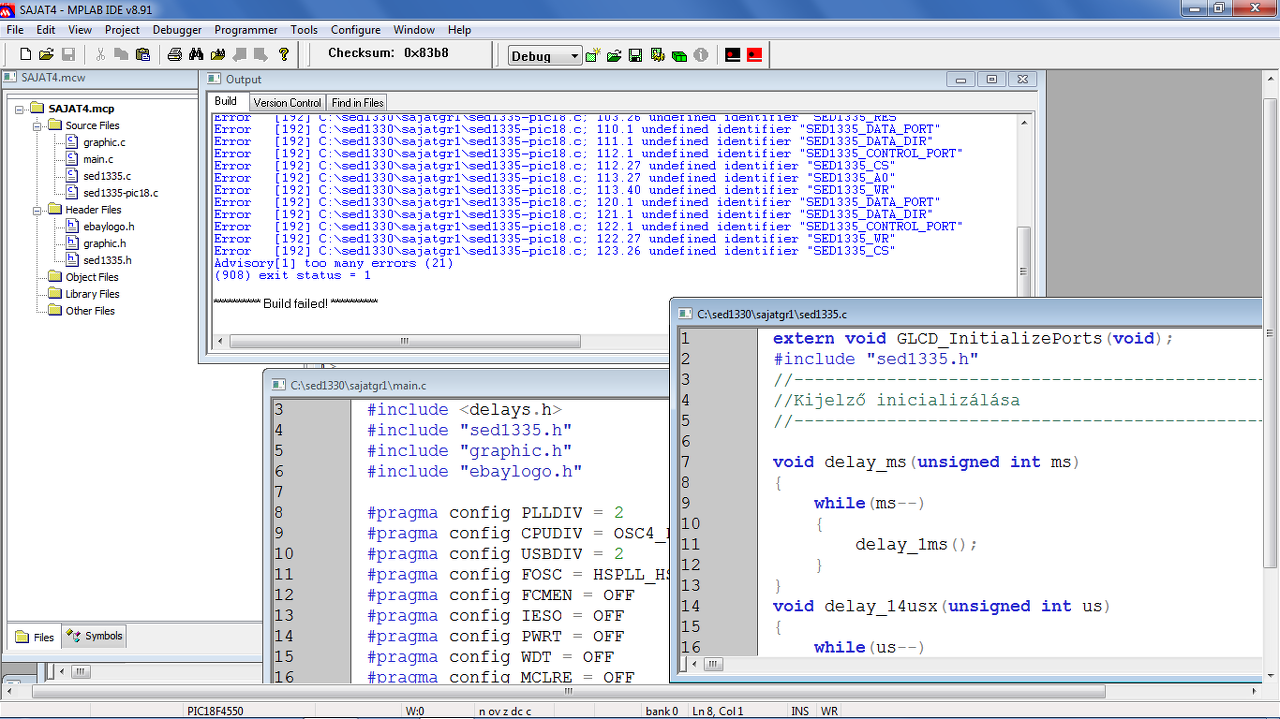1280x719 pixels.
Task: Click the Open Project folder icon
Action: [x=614, y=55]
